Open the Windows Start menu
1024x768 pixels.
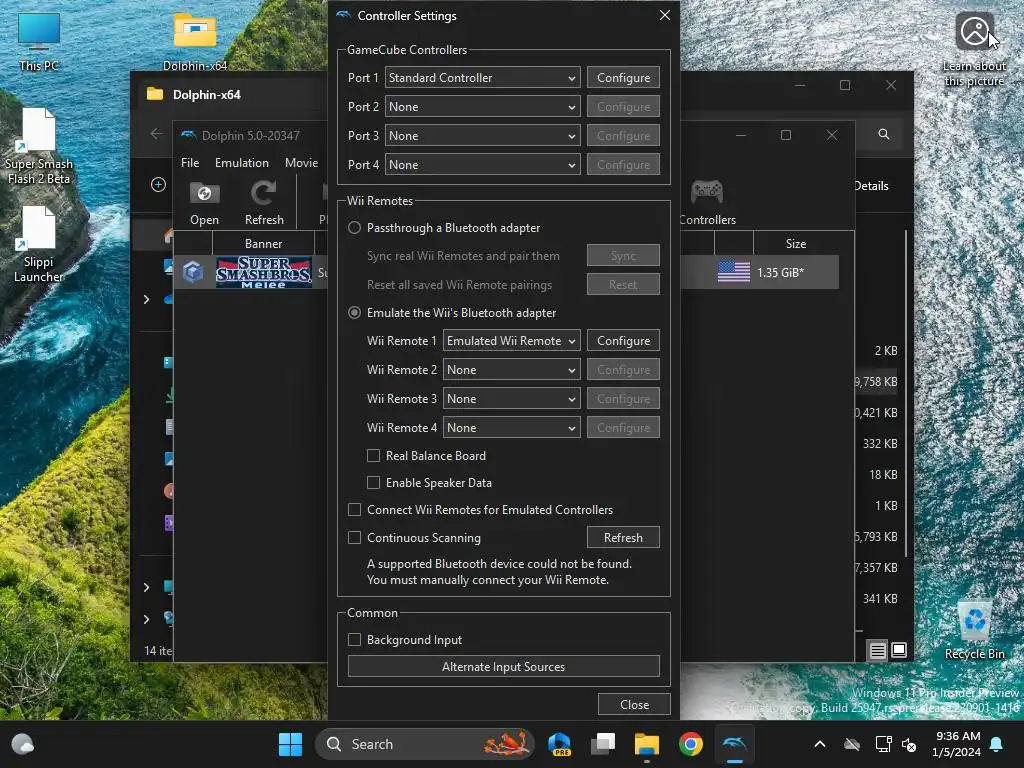click(x=290, y=744)
